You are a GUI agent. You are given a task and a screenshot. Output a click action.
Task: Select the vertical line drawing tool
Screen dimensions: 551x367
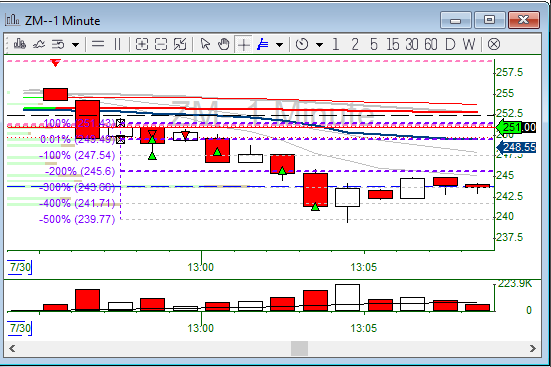[x=117, y=44]
